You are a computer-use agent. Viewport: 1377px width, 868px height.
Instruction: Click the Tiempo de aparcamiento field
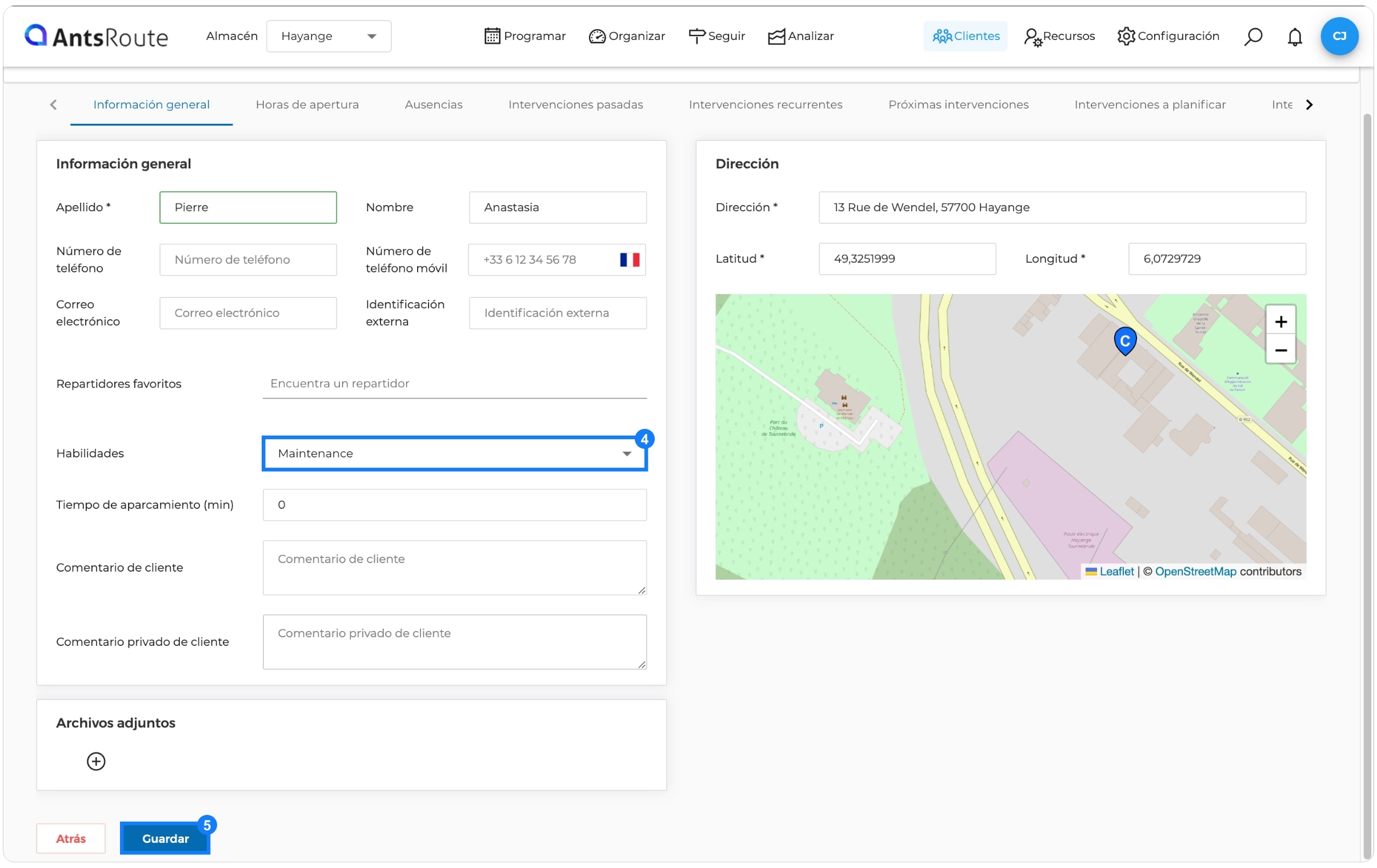click(455, 505)
